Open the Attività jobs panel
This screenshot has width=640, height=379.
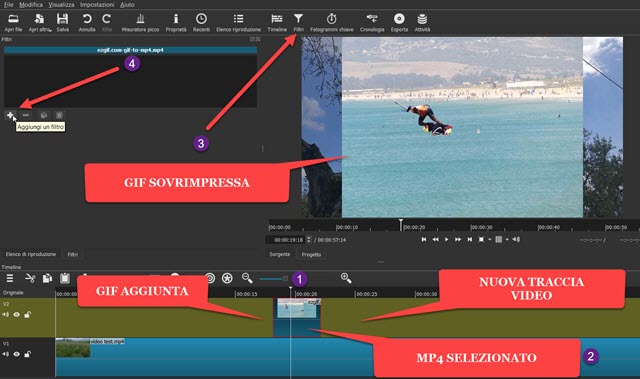click(x=422, y=22)
